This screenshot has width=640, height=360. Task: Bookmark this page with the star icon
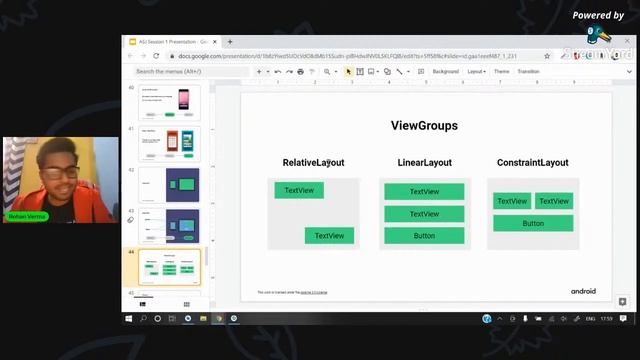[547, 56]
